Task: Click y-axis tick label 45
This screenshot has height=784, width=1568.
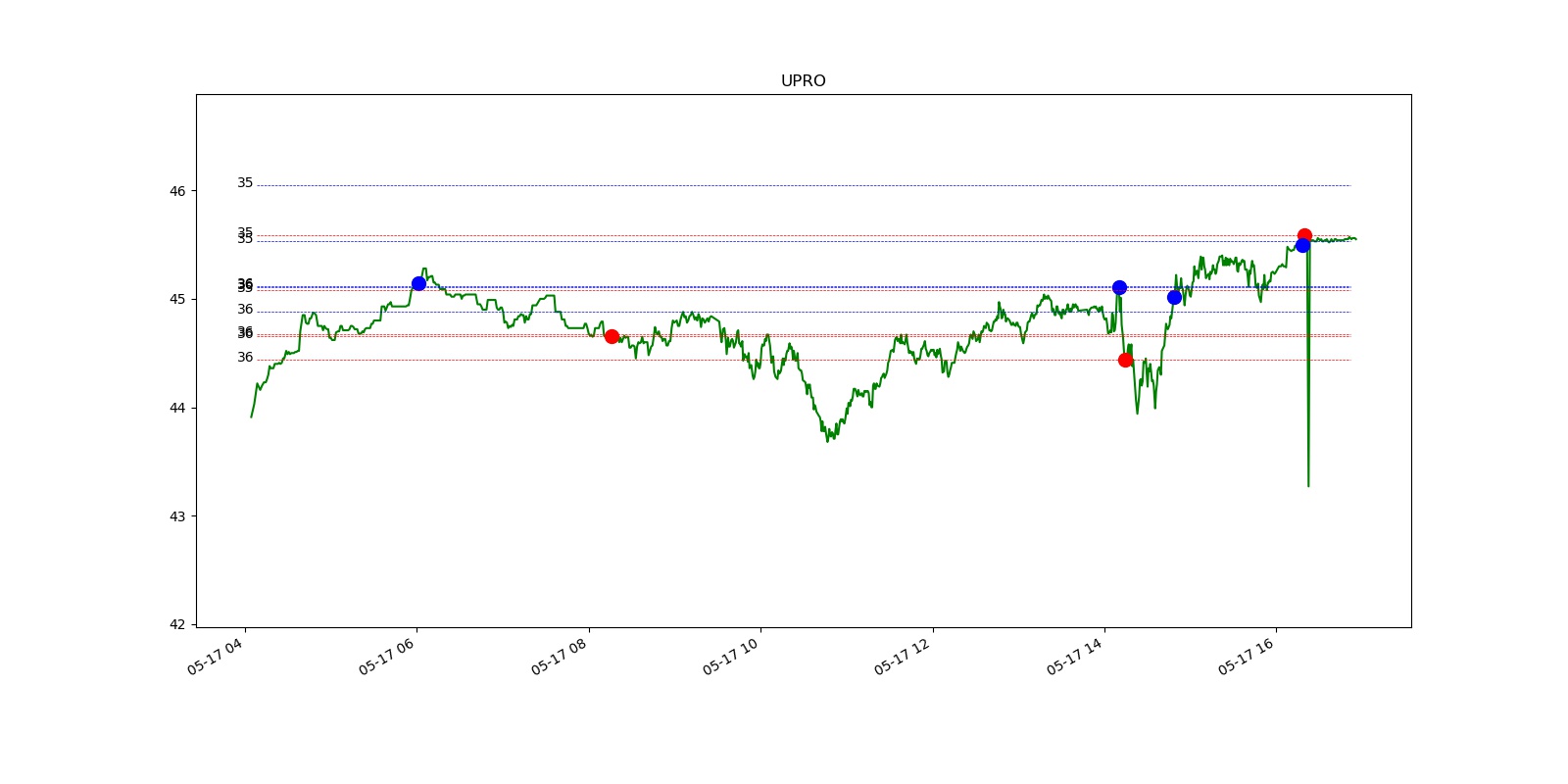Action: pos(177,299)
